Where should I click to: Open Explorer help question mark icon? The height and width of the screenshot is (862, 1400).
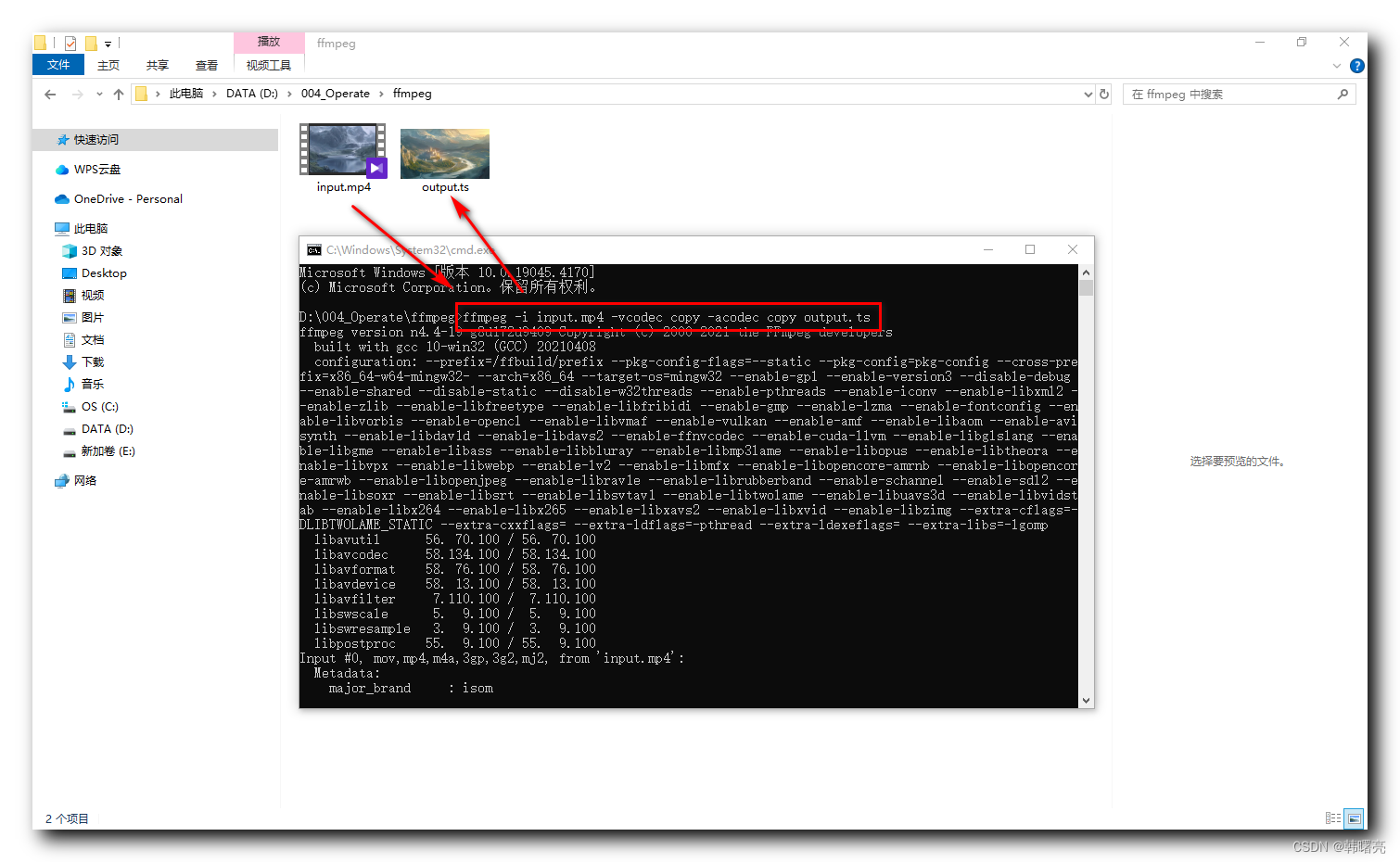(1357, 66)
